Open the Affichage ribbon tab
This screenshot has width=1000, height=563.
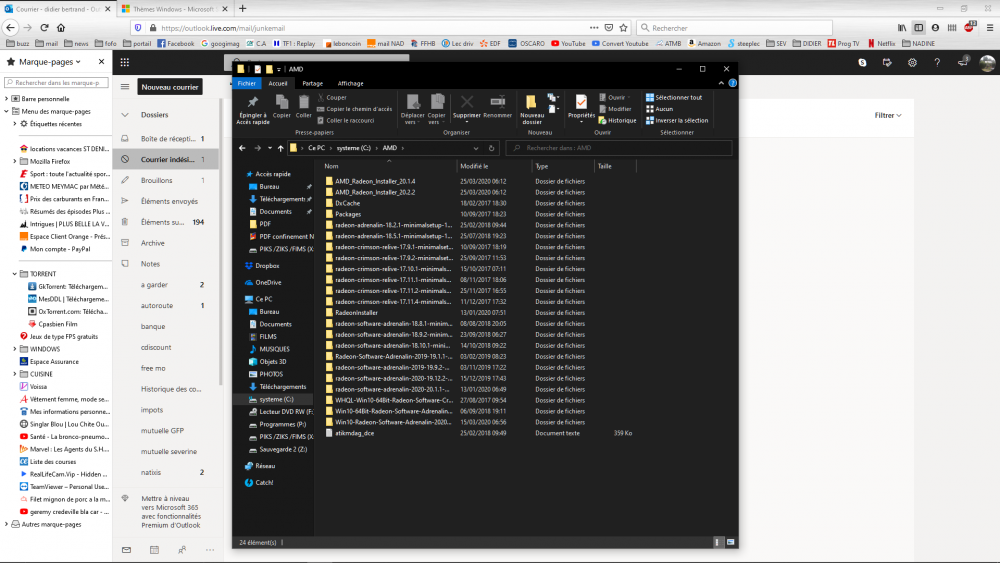tap(350, 83)
